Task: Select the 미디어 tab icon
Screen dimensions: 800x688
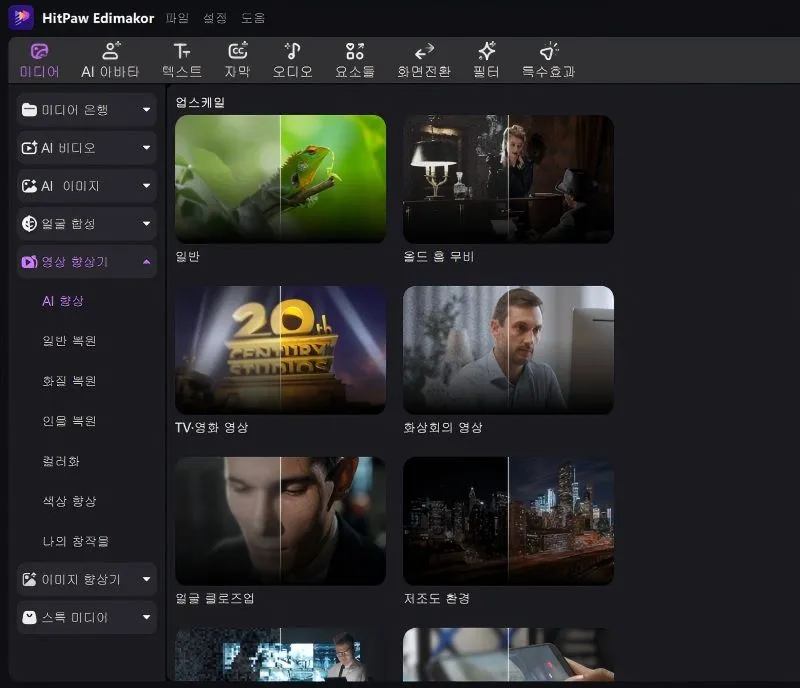Action: (39, 52)
